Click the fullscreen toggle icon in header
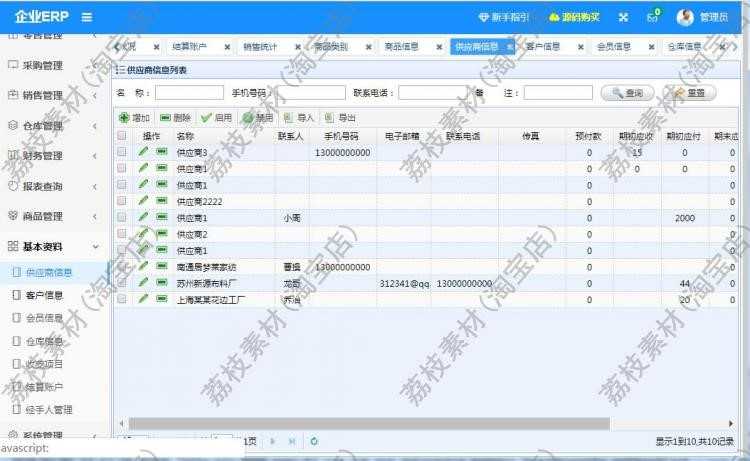Viewport: 750px width, 461px height. pyautogui.click(x=623, y=17)
